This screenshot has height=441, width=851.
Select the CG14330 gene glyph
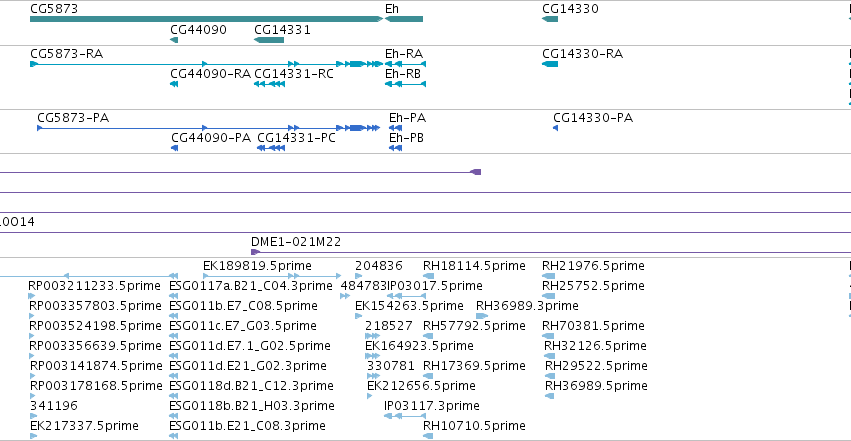[550, 19]
